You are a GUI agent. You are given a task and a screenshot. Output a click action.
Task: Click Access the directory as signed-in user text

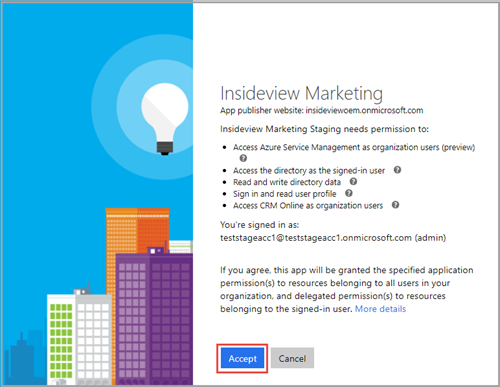309,171
